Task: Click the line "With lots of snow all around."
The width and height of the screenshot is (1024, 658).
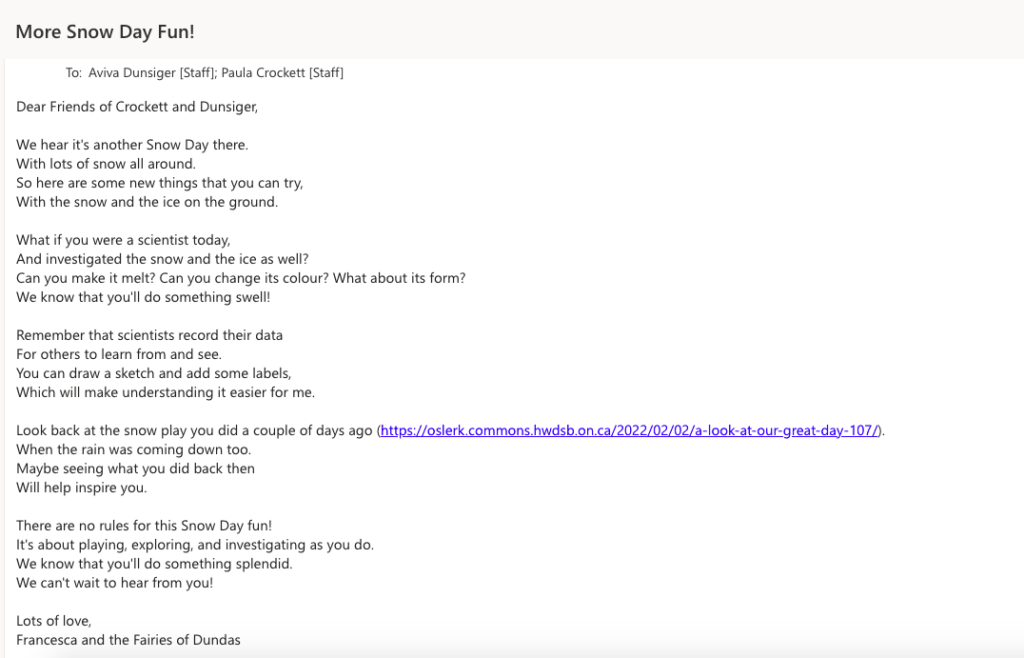Action: click(106, 164)
